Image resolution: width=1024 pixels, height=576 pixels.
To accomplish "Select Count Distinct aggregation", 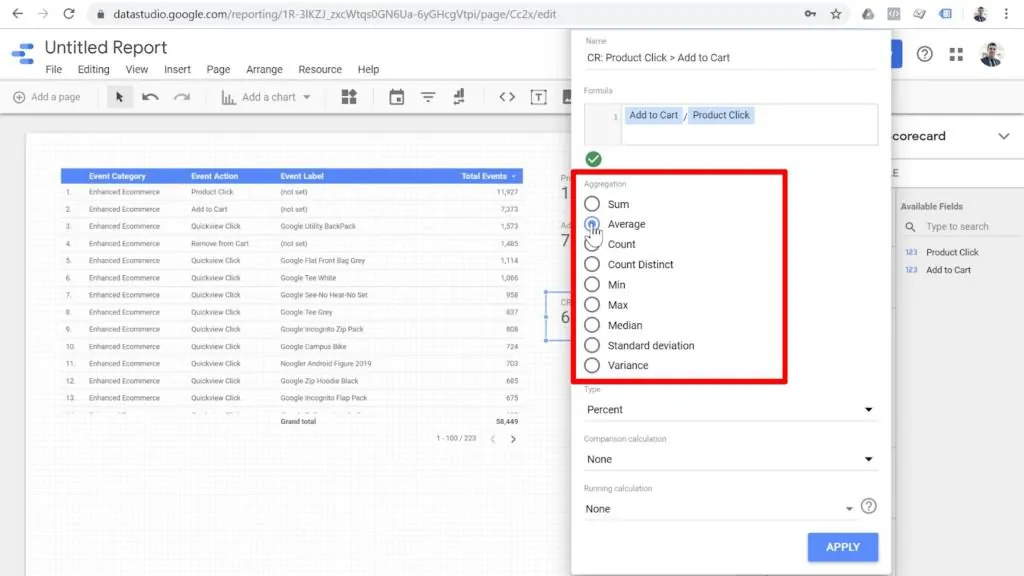I will 591,264.
